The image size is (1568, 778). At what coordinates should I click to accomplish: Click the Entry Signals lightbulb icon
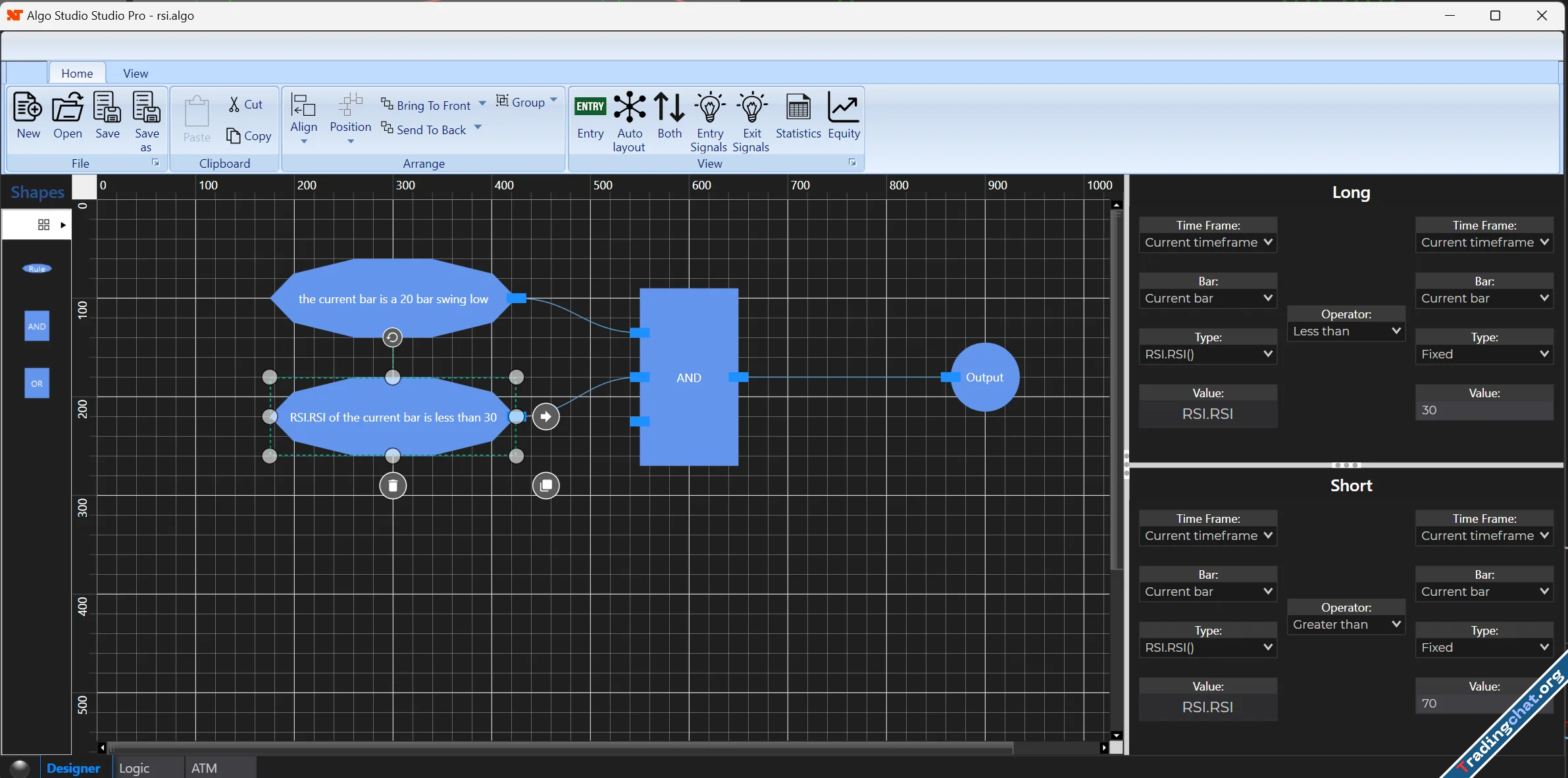(709, 108)
